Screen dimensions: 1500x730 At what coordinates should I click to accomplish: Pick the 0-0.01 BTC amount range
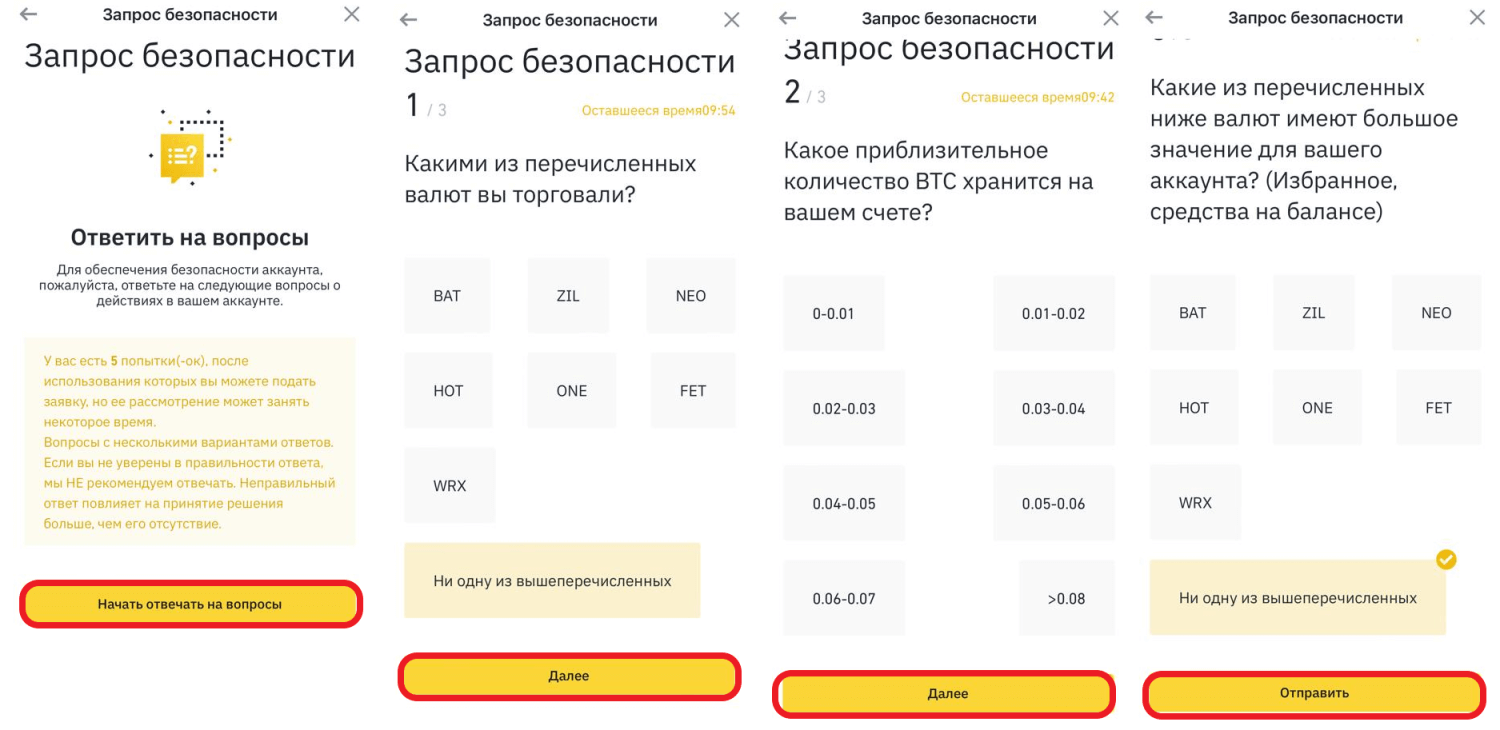tap(833, 314)
